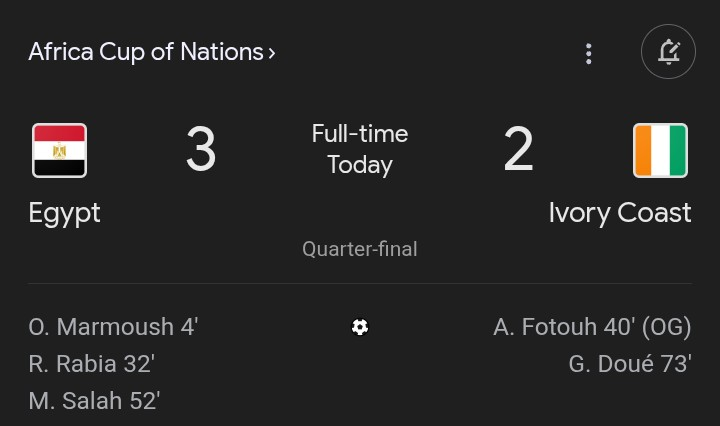Click Egypt's score of 3
Image resolution: width=720 pixels, height=426 pixels.
(200, 151)
